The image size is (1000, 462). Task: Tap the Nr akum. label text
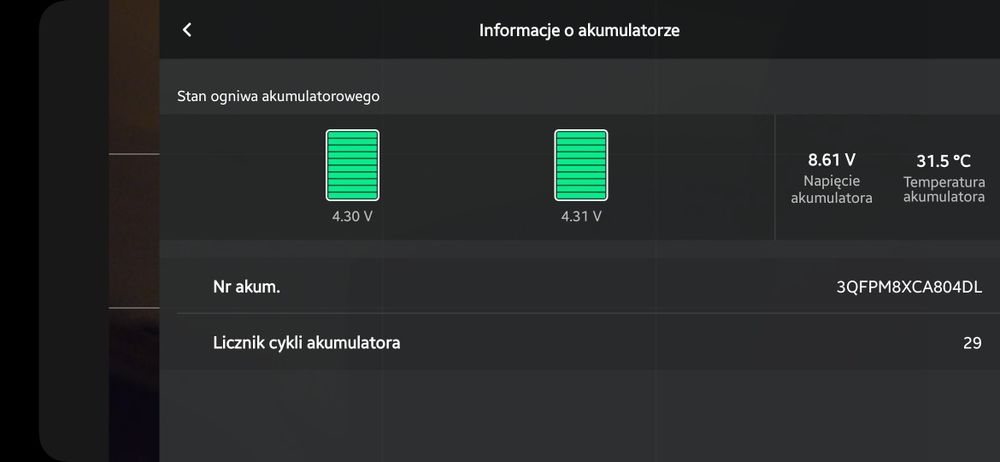coord(246,287)
